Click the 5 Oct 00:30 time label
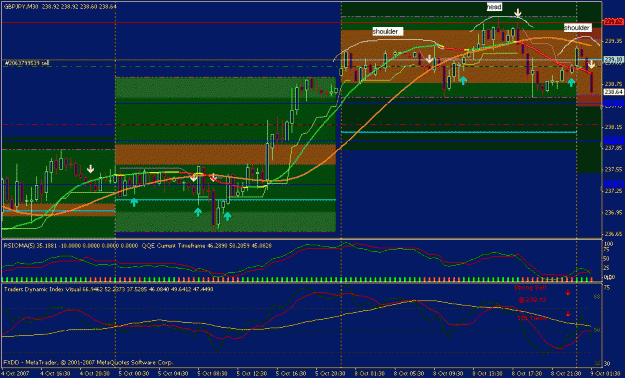Image resolution: width=625 pixels, height=378 pixels. pyautogui.click(x=134, y=374)
